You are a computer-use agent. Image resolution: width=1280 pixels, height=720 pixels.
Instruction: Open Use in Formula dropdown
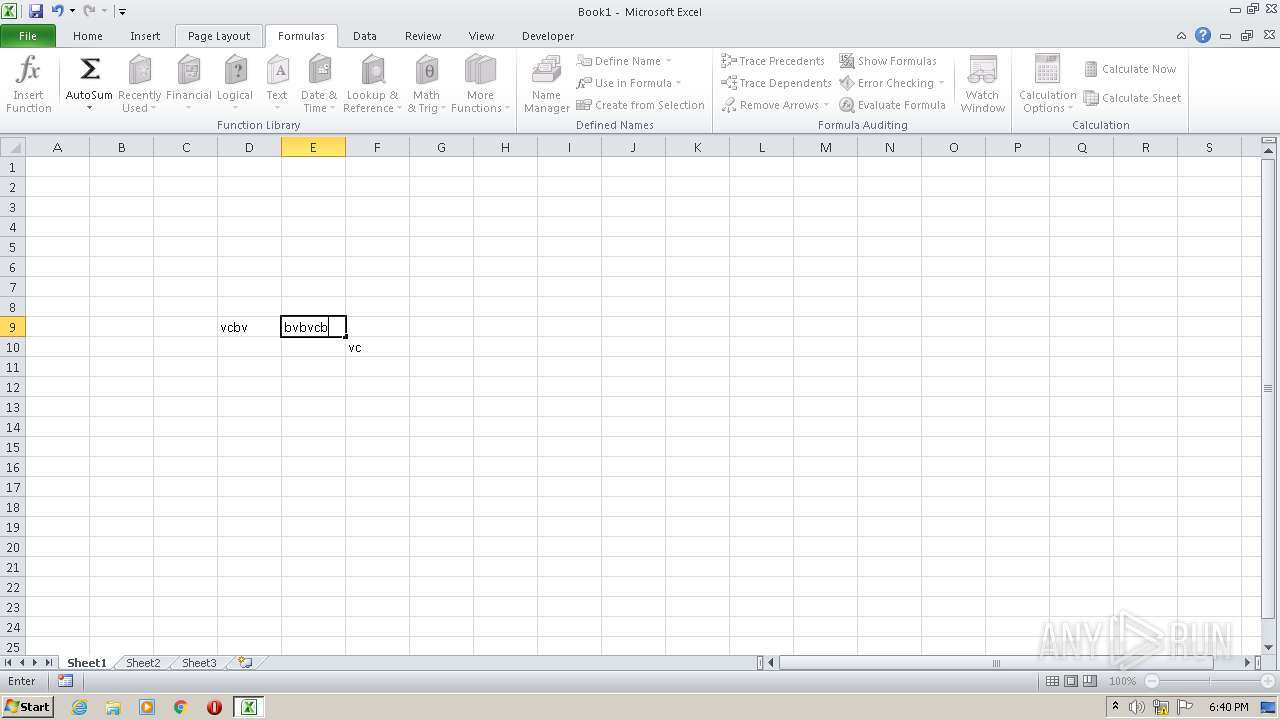pyautogui.click(x=629, y=83)
